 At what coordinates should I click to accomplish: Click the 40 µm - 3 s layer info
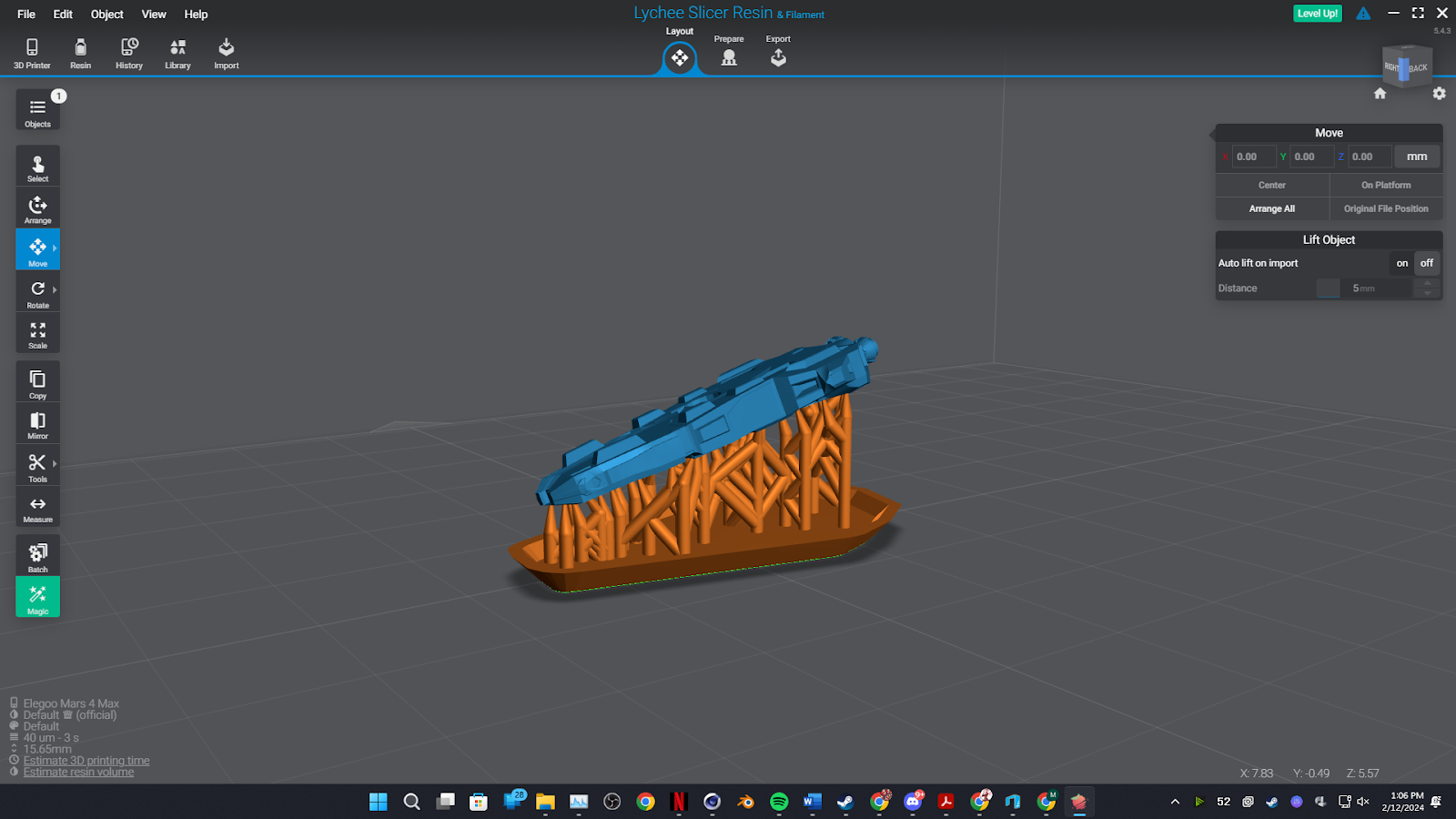click(51, 738)
